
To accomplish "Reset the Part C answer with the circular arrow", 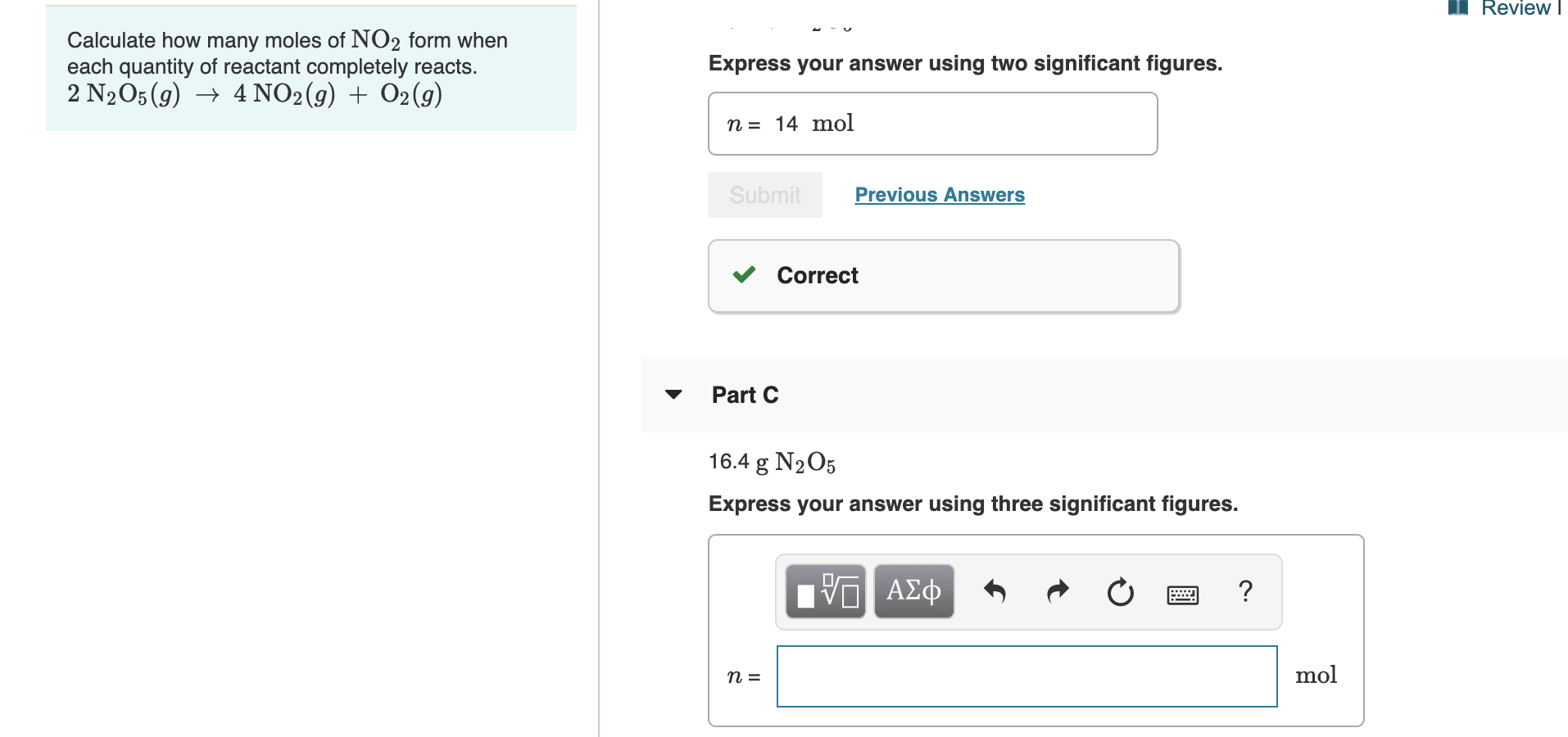I will [x=1119, y=591].
